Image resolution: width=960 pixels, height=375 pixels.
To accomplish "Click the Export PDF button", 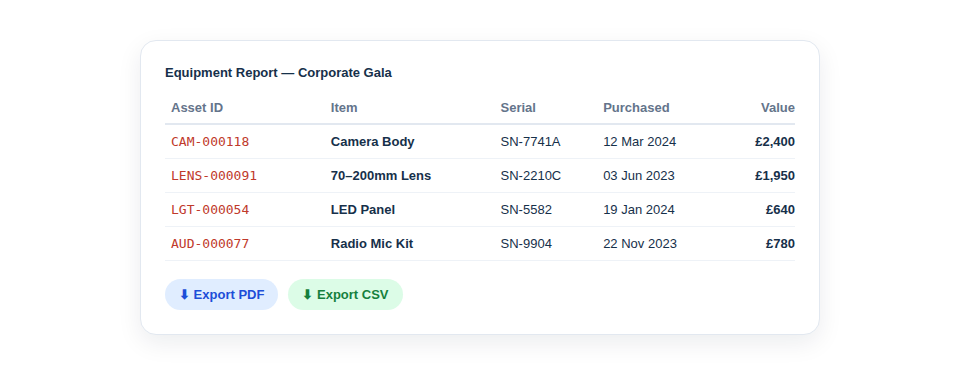I will (221, 295).
